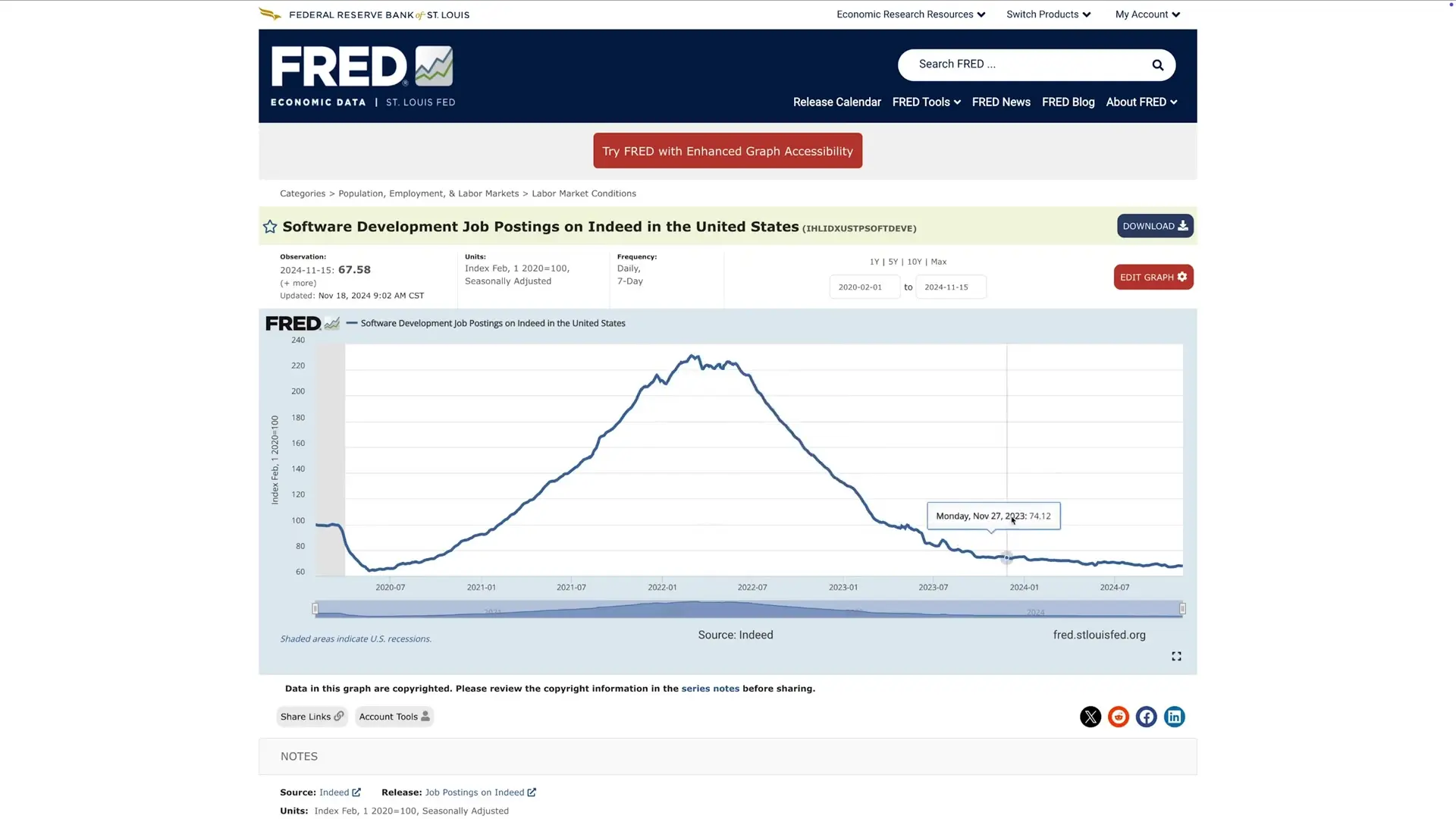Share on X (Twitter) icon
This screenshot has width=1456, height=819.
click(x=1090, y=717)
